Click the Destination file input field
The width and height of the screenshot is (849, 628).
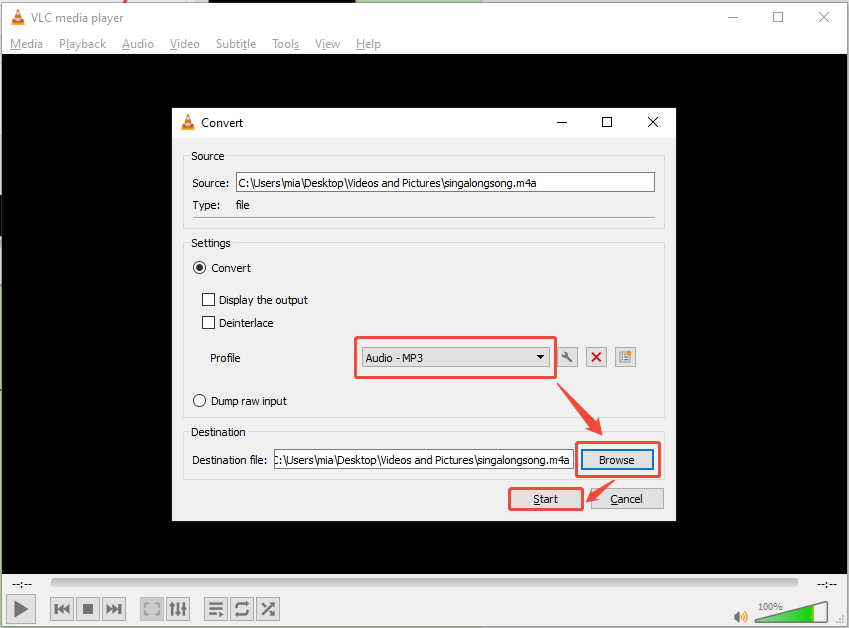coord(423,460)
